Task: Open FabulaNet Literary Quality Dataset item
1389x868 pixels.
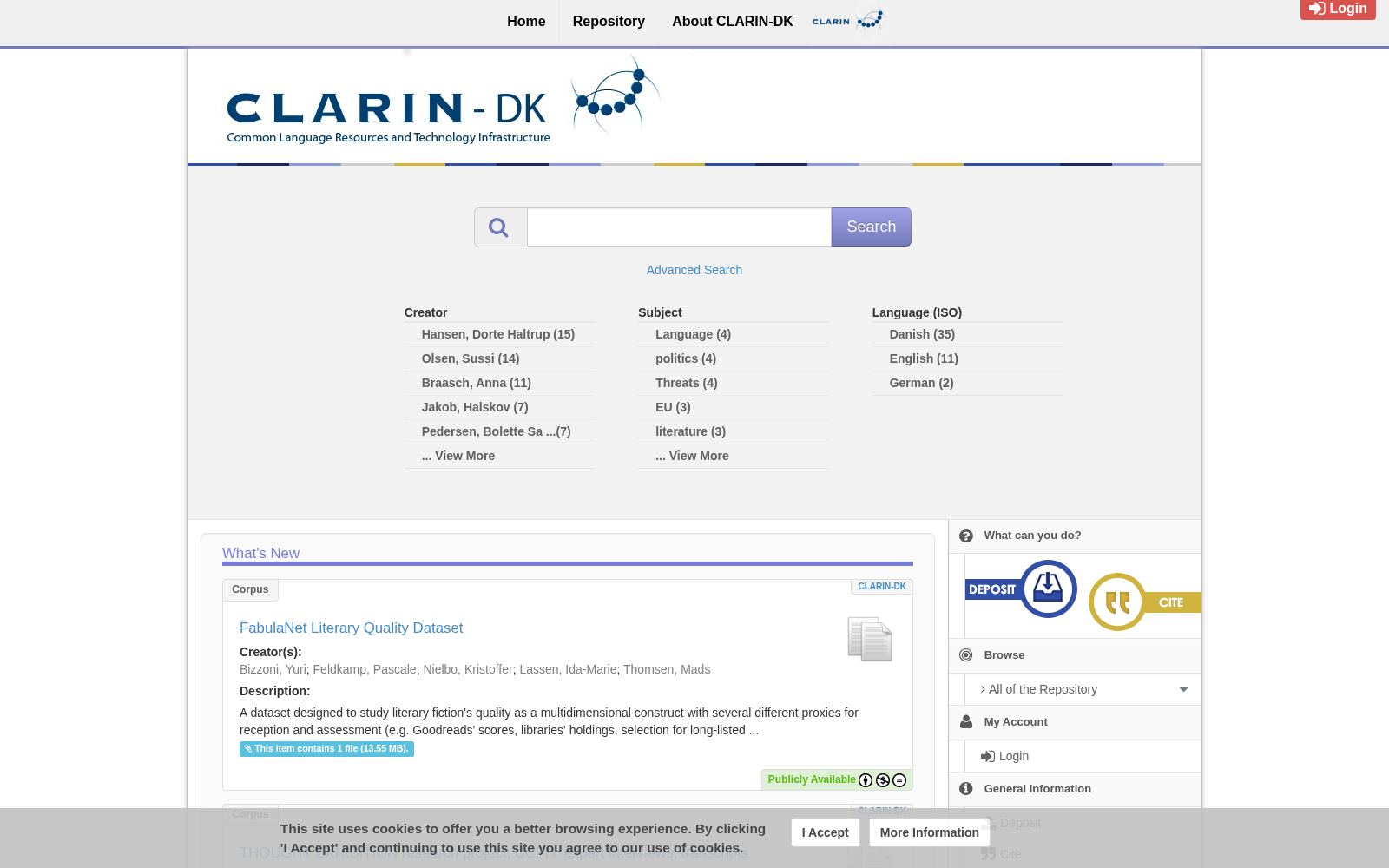Action: pos(351,628)
